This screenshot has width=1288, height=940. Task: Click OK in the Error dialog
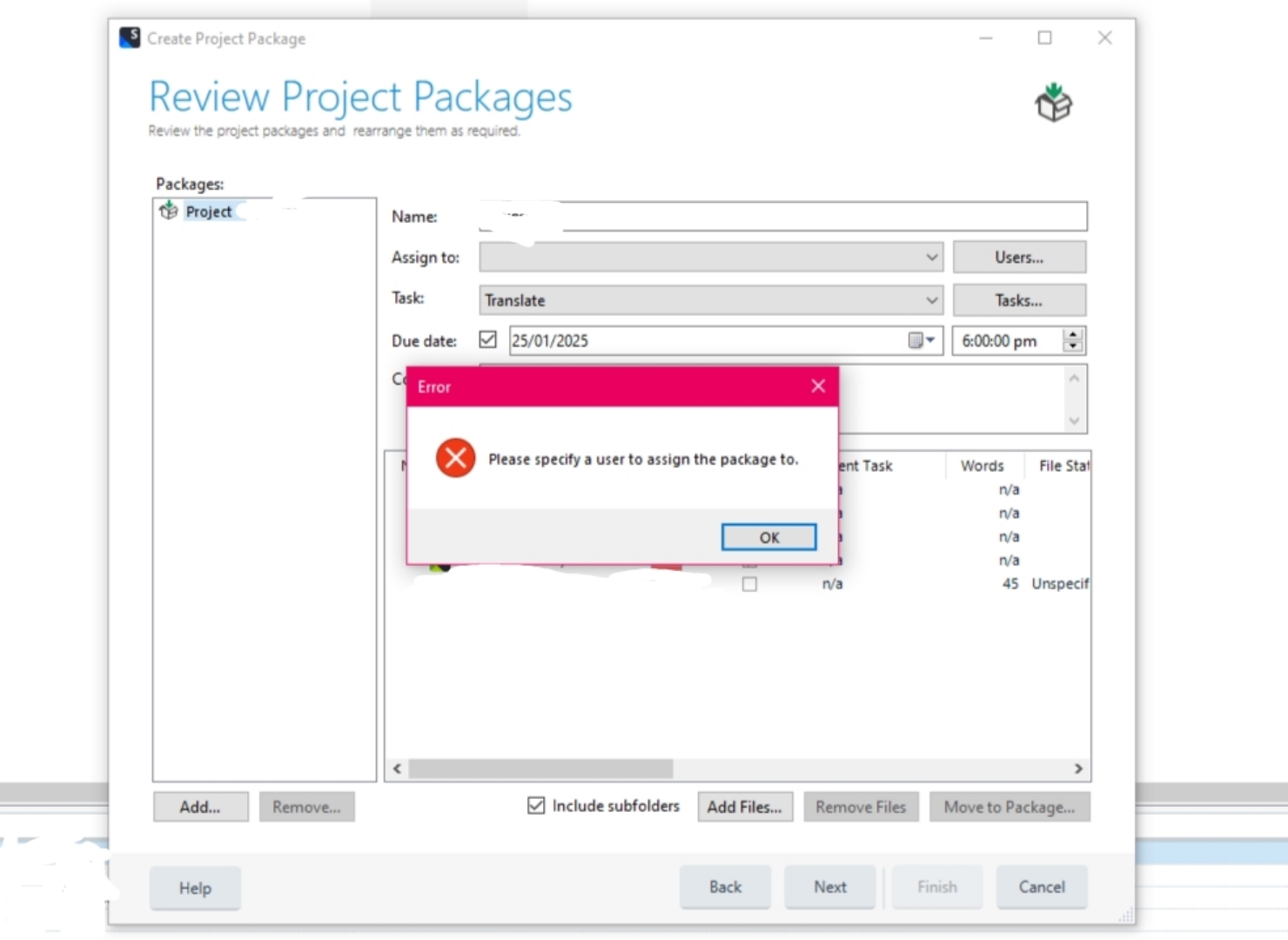click(768, 537)
